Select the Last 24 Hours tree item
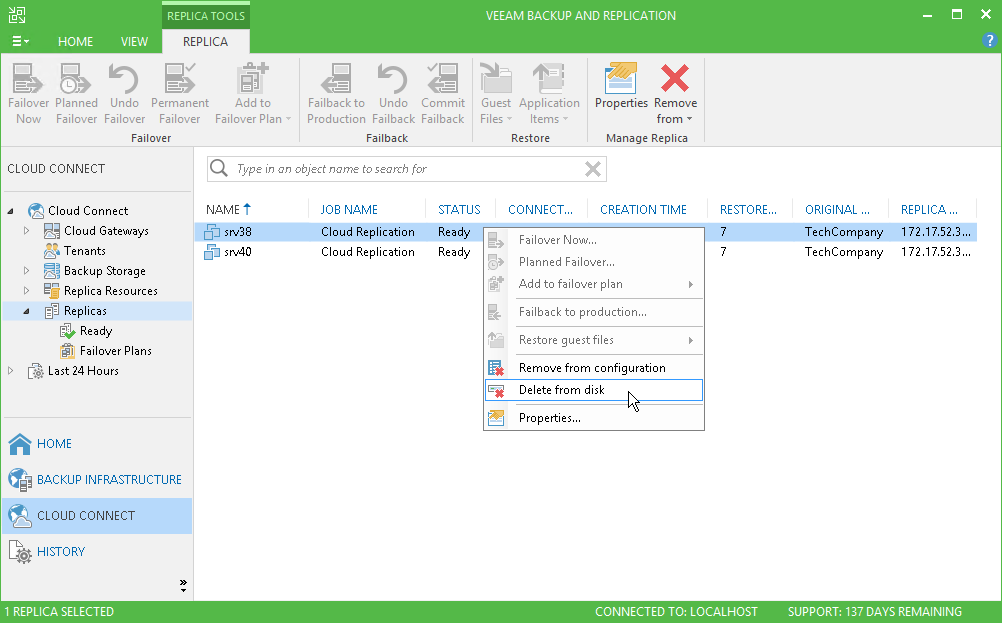This screenshot has height=623, width=1002. click(83, 371)
